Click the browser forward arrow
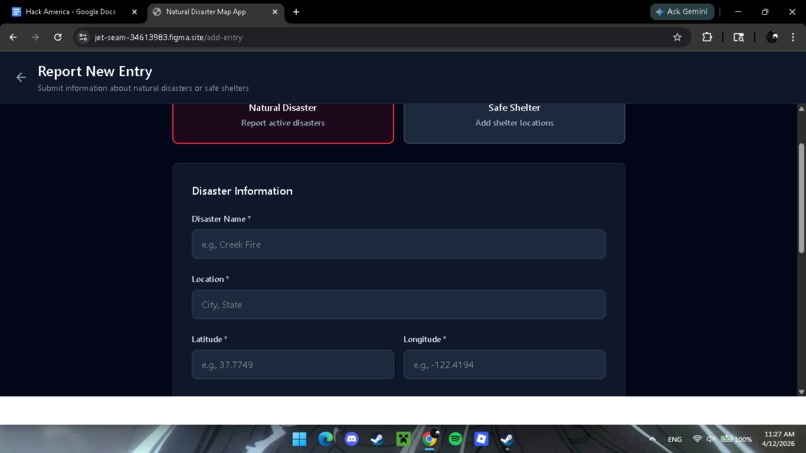This screenshot has height=453, width=806. (x=35, y=37)
